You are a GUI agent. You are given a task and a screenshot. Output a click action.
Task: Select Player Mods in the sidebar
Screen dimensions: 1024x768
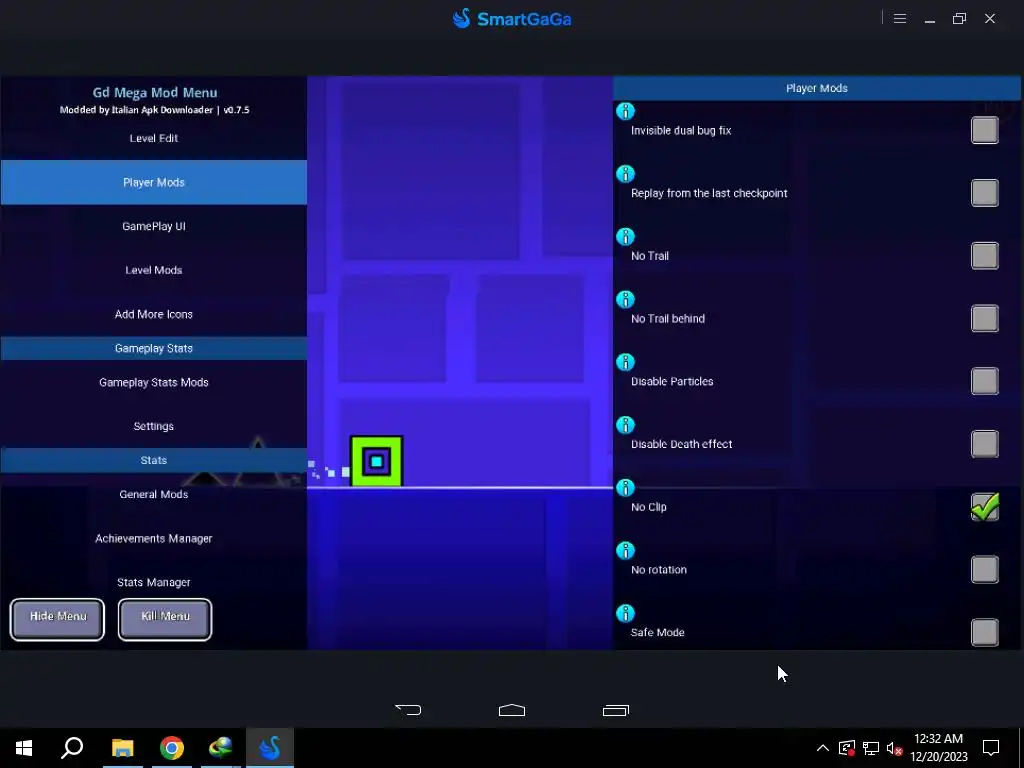(153, 182)
